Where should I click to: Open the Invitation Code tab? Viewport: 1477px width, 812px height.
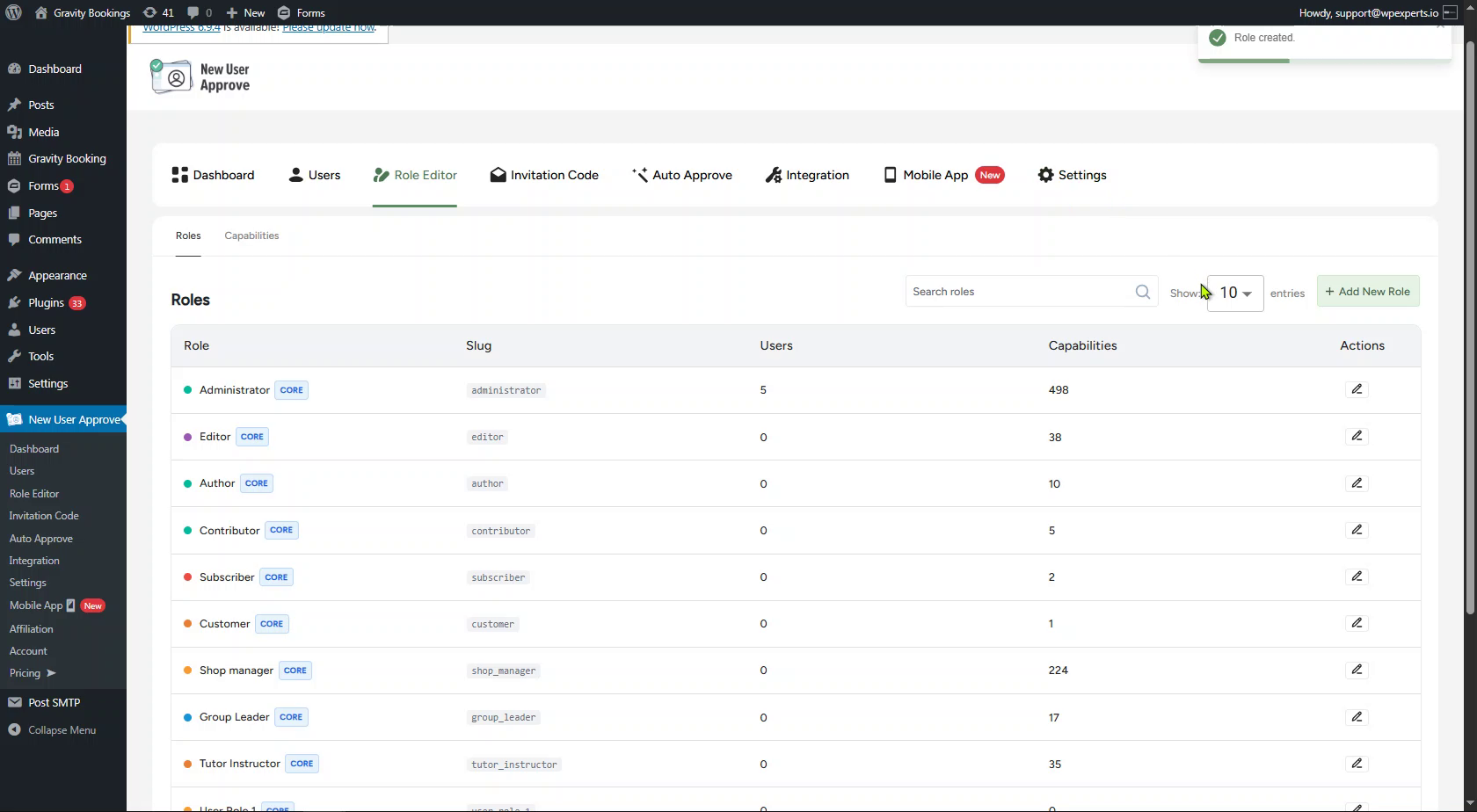[544, 175]
